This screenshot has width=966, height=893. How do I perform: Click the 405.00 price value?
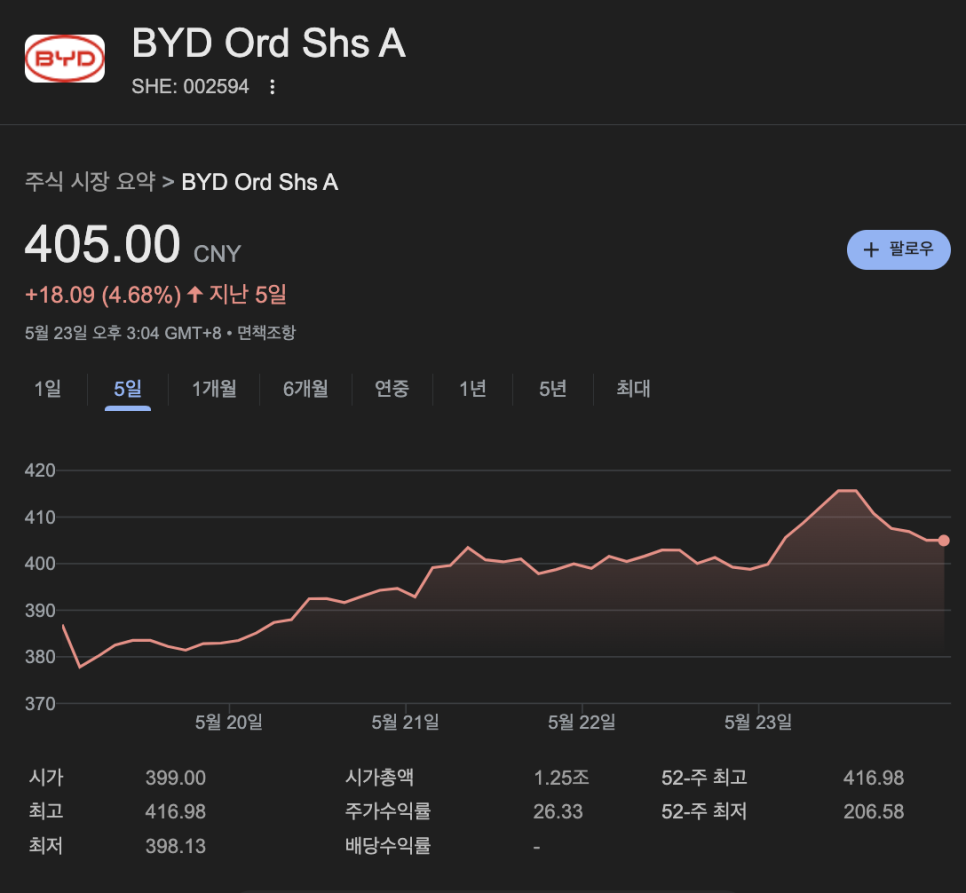[102, 244]
